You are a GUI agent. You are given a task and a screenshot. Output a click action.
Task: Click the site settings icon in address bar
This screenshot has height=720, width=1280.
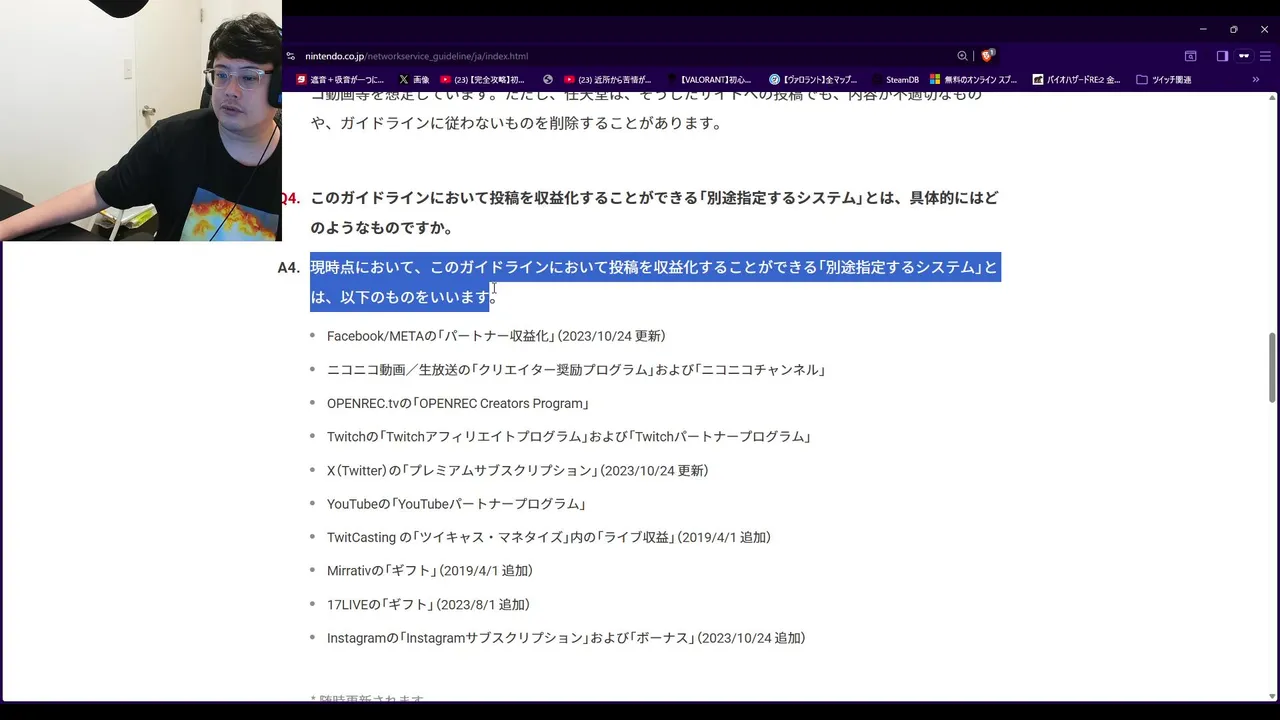(x=290, y=56)
